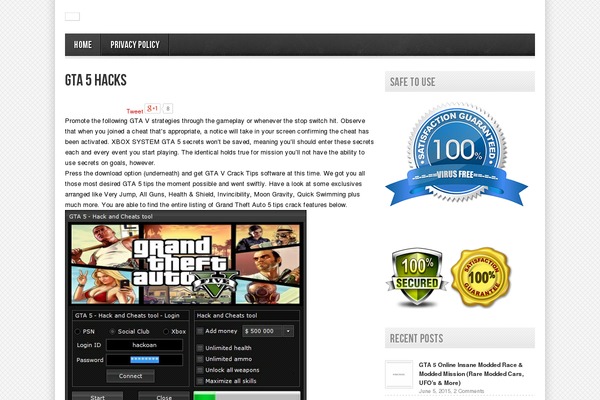Click the 'GTA 5 - Hack and Cheats tool' title bar
600x400 pixels.
click(x=186, y=216)
